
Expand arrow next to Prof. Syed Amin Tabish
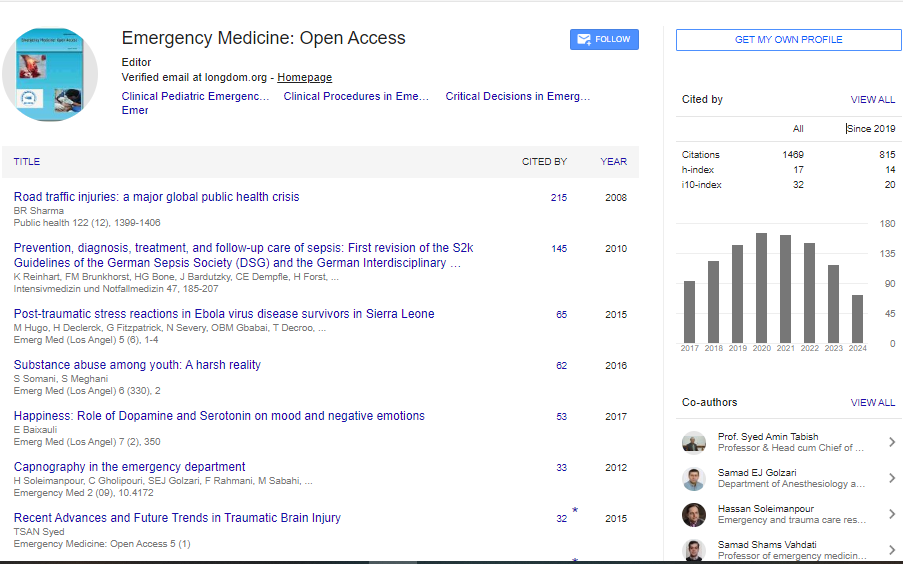click(891, 443)
